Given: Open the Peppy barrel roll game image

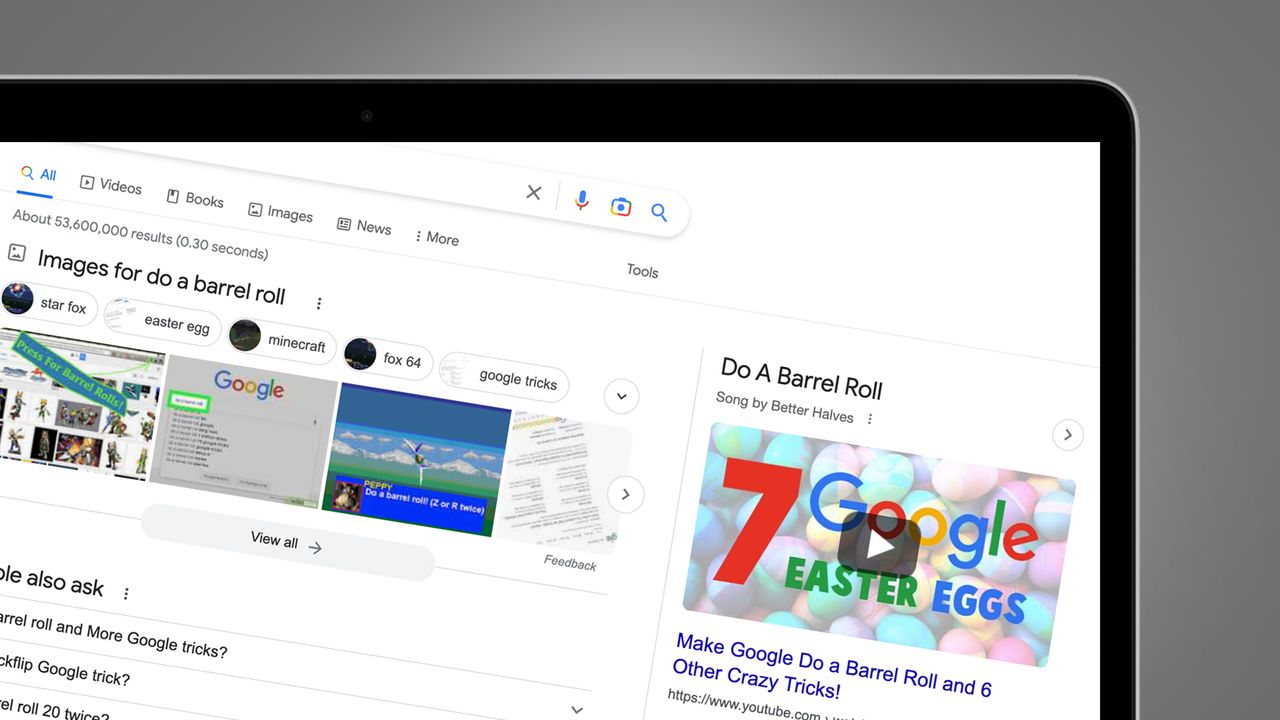Looking at the screenshot, I should click(417, 459).
